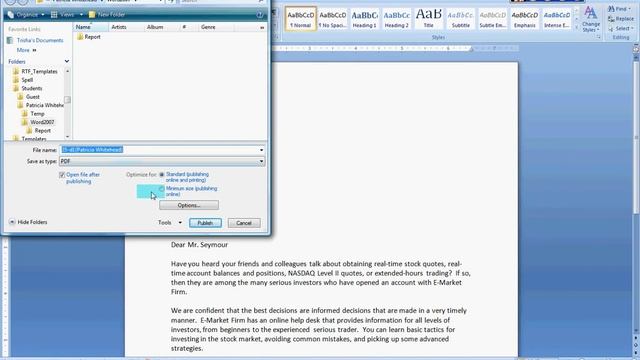Screen dimensions: 640x360
Task: Go to Trisha's Documents favorite link
Action: pyautogui.click(x=36, y=40)
